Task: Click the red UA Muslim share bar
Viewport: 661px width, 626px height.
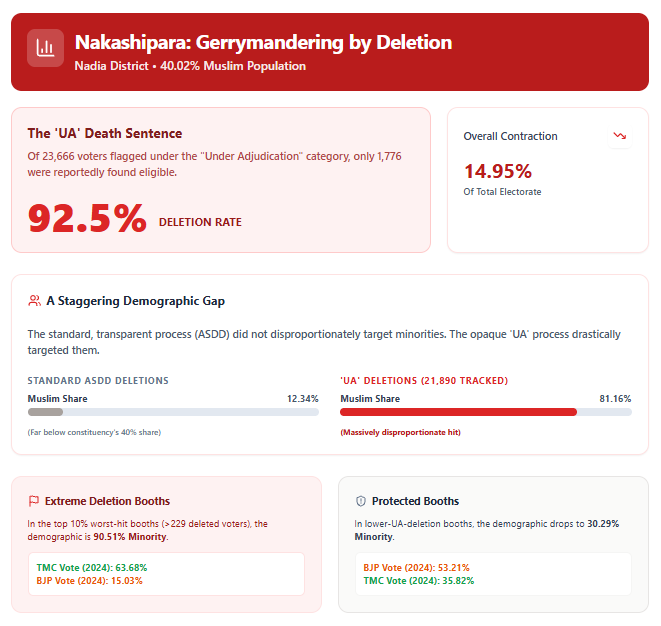Action: coord(458,412)
